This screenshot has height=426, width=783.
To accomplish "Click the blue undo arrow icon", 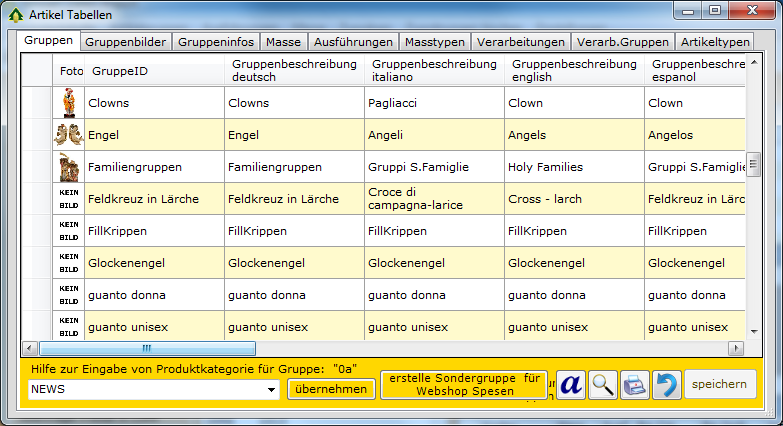I will tap(666, 385).
